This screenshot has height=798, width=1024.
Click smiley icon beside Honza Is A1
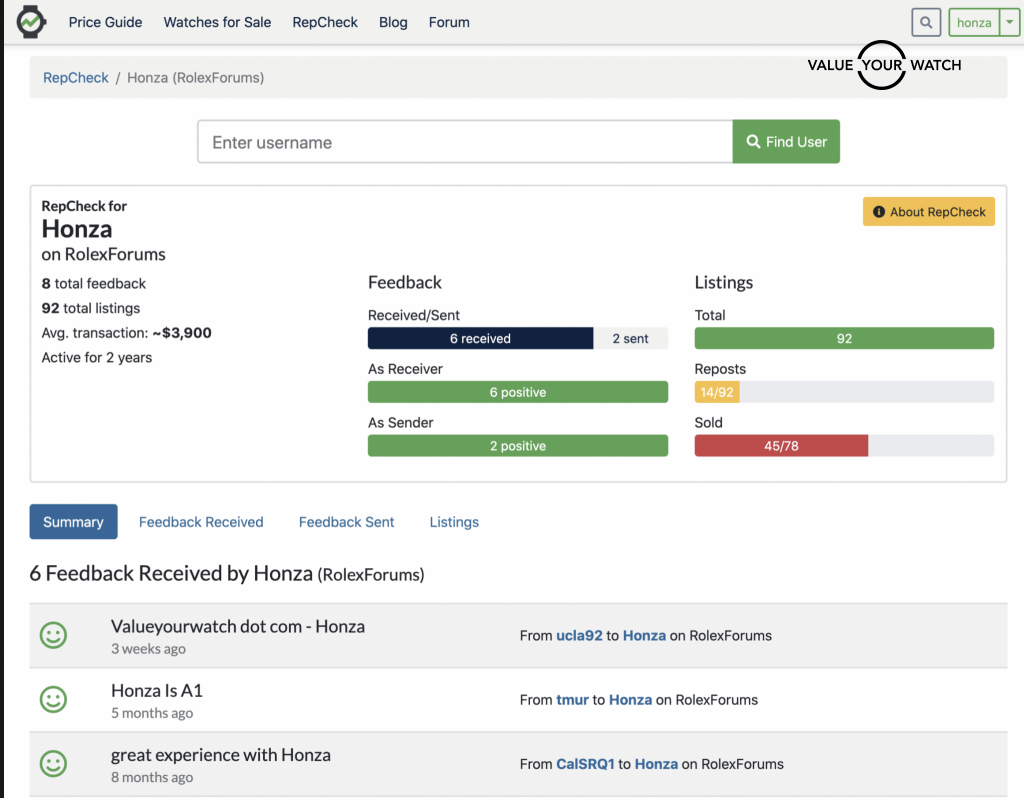click(x=53, y=699)
